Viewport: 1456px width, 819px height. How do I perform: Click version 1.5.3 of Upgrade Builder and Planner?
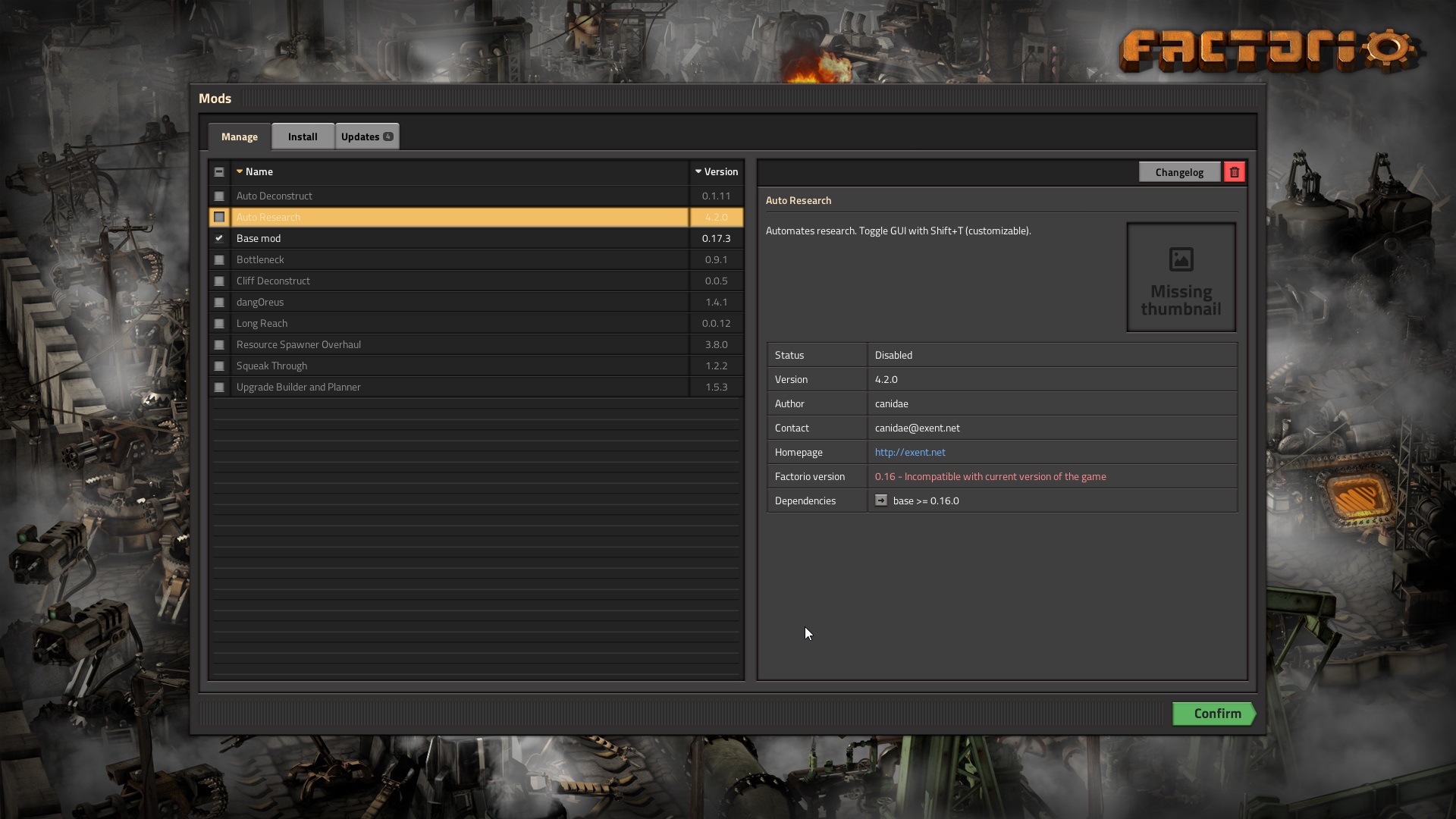(717, 388)
